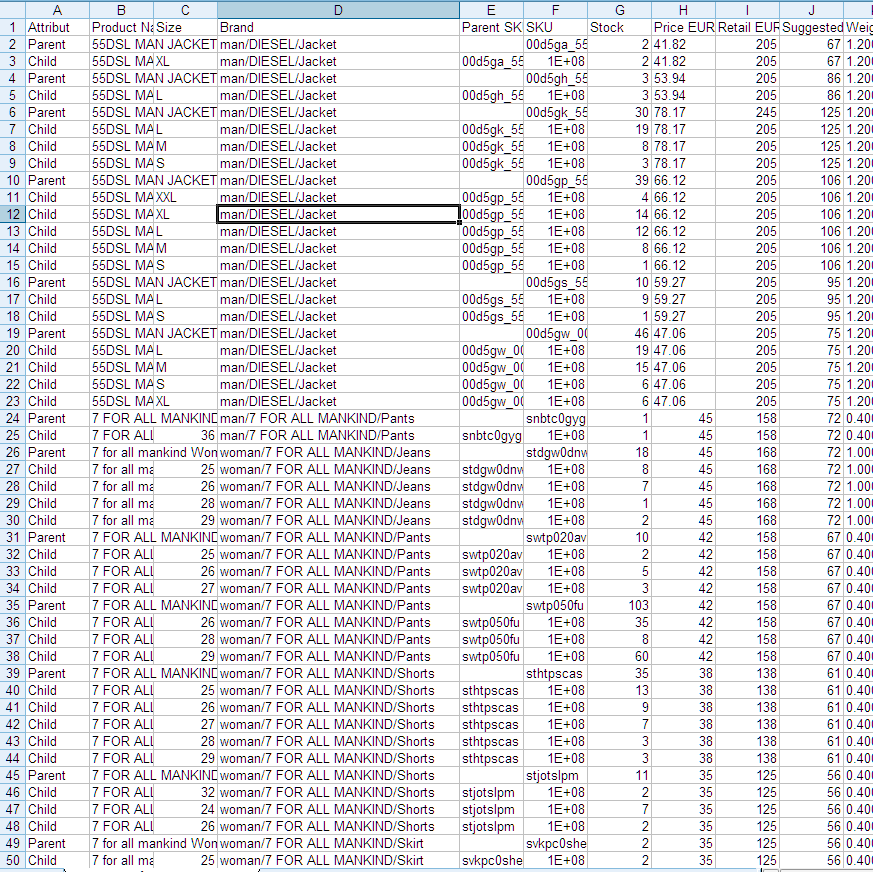Select the stock cell showing 18
Viewport: 873px width, 872px height.
pyautogui.click(x=620, y=452)
